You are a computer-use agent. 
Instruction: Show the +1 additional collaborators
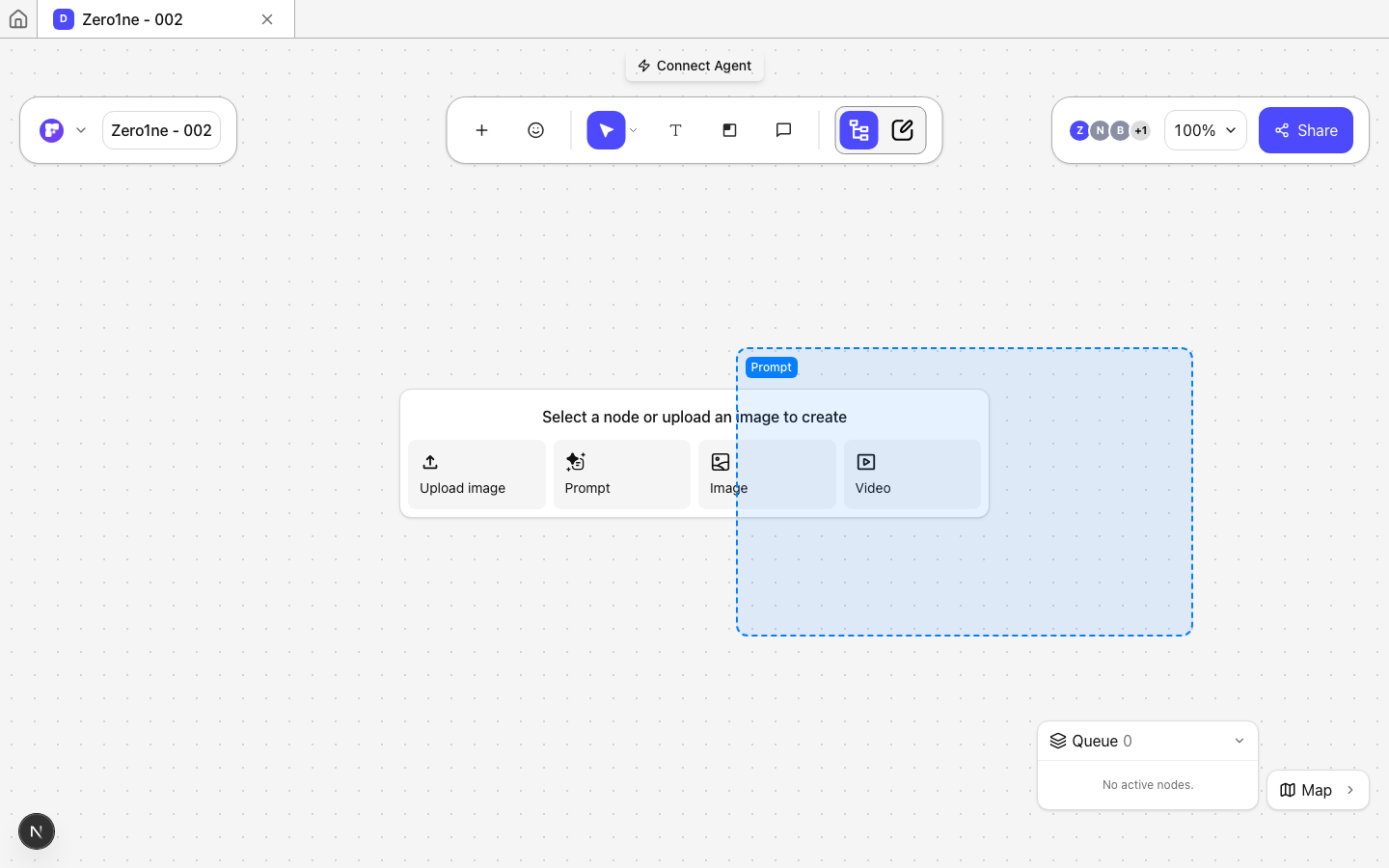1141,130
